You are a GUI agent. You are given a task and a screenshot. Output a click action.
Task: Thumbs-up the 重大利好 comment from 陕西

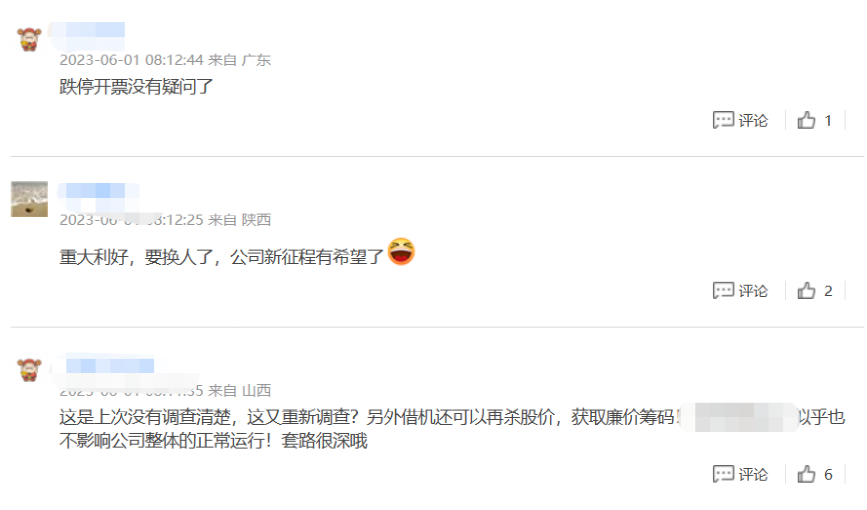806,290
